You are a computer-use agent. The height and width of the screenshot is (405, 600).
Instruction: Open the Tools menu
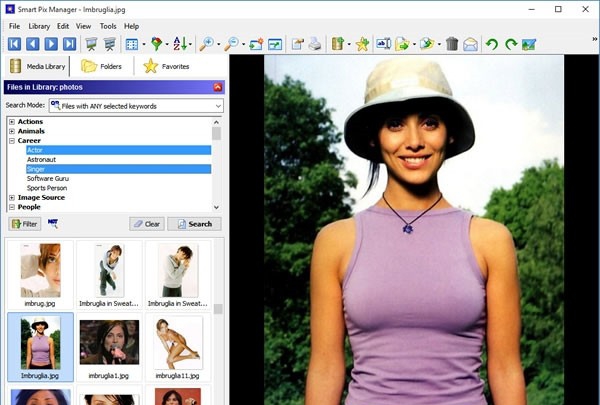click(x=108, y=26)
